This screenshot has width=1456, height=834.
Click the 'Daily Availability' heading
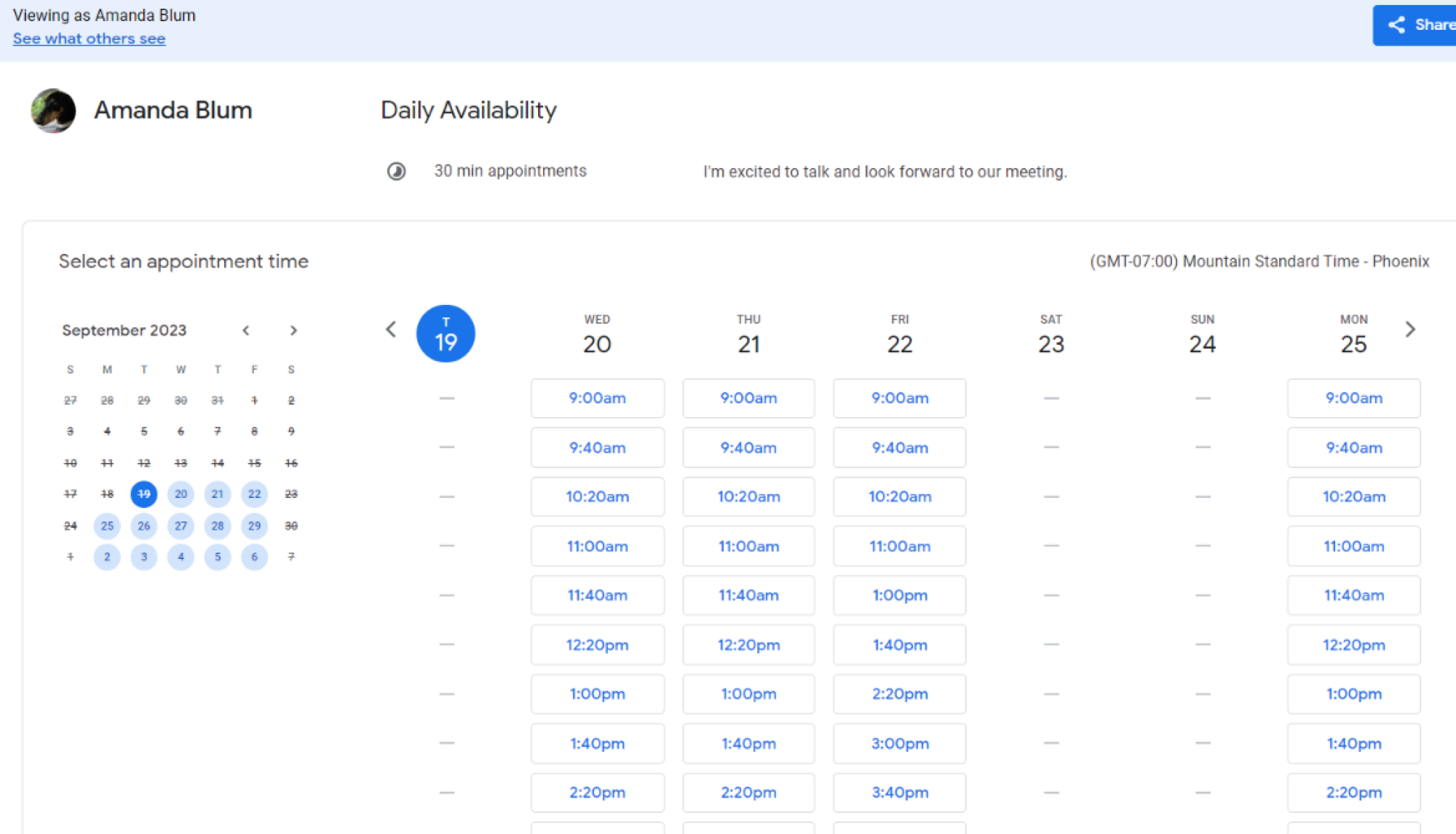(469, 110)
